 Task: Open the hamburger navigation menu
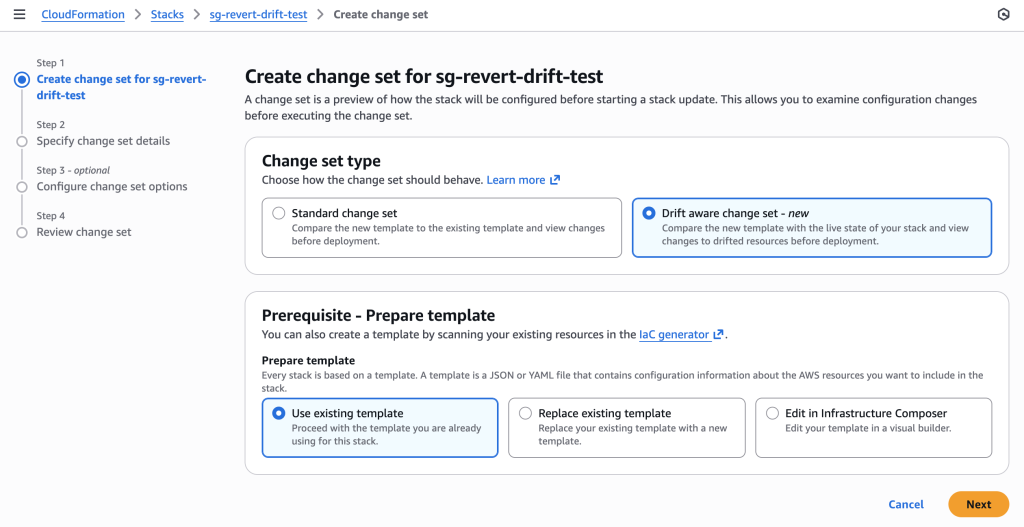point(19,15)
